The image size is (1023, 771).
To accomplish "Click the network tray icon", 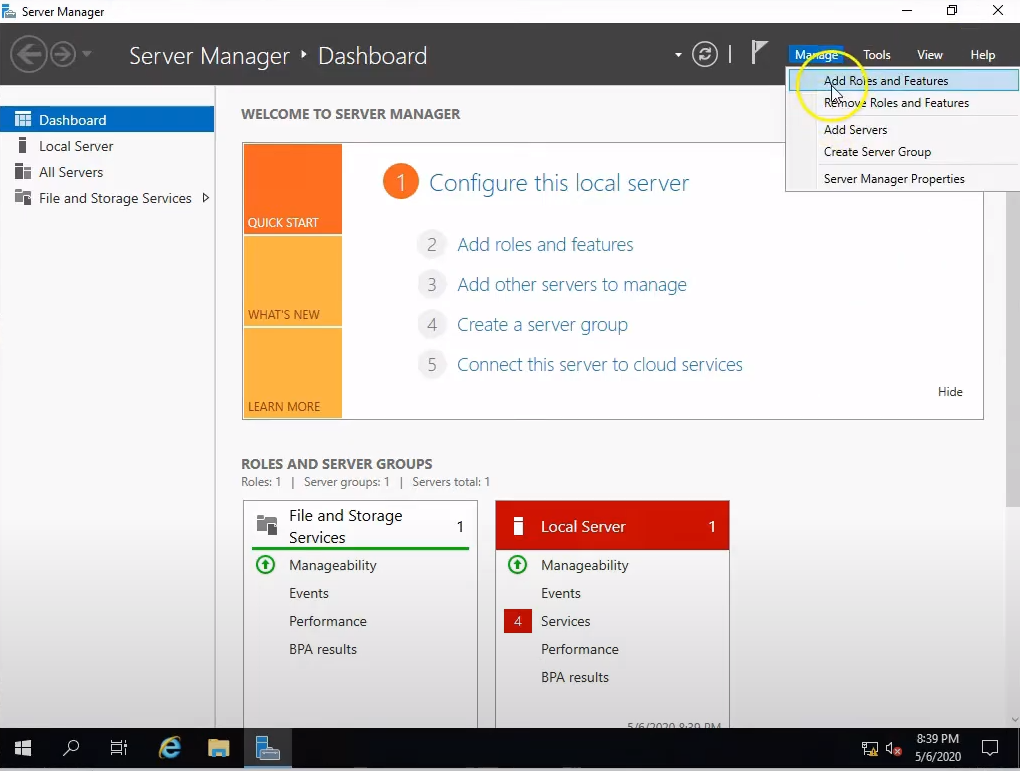I will coord(870,749).
